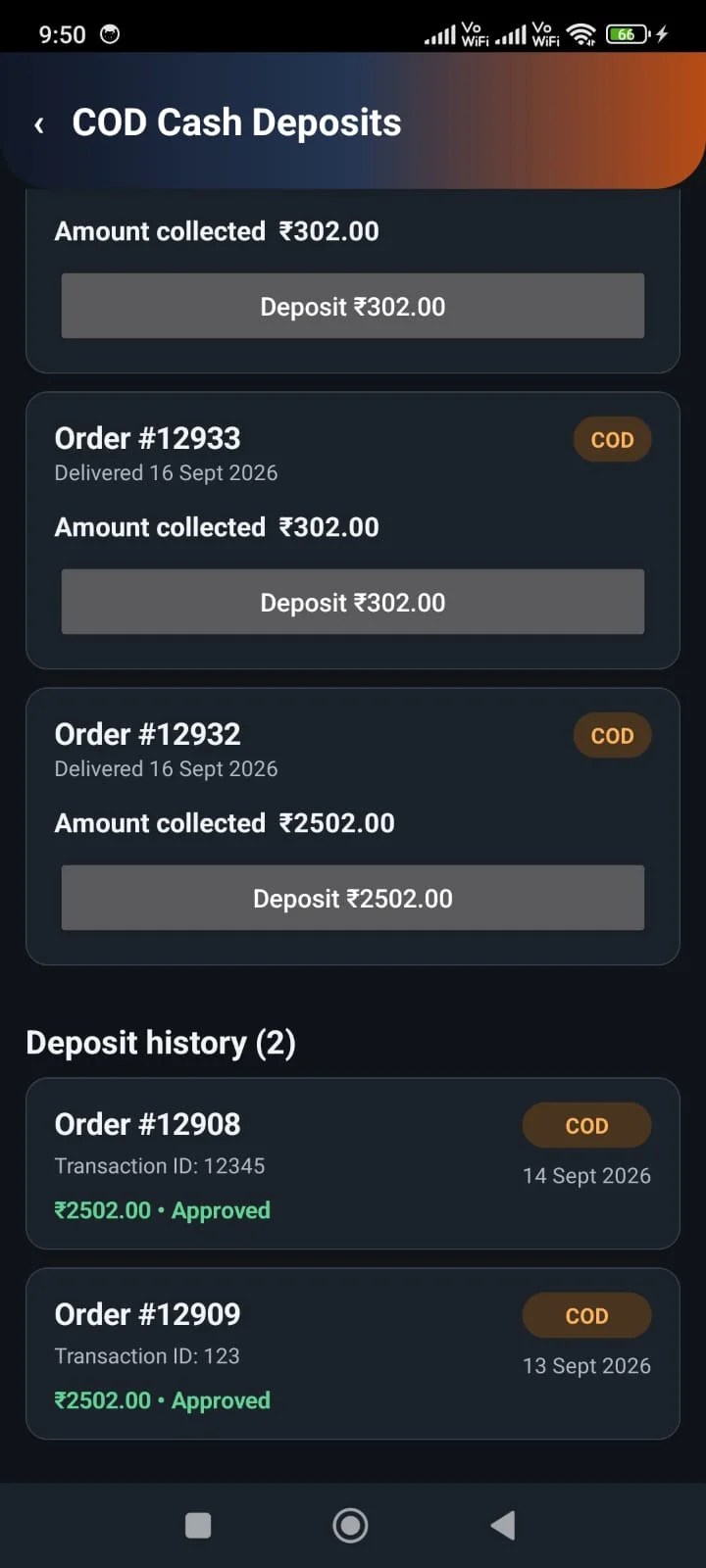Tap the Android home circle icon

coord(350,1525)
